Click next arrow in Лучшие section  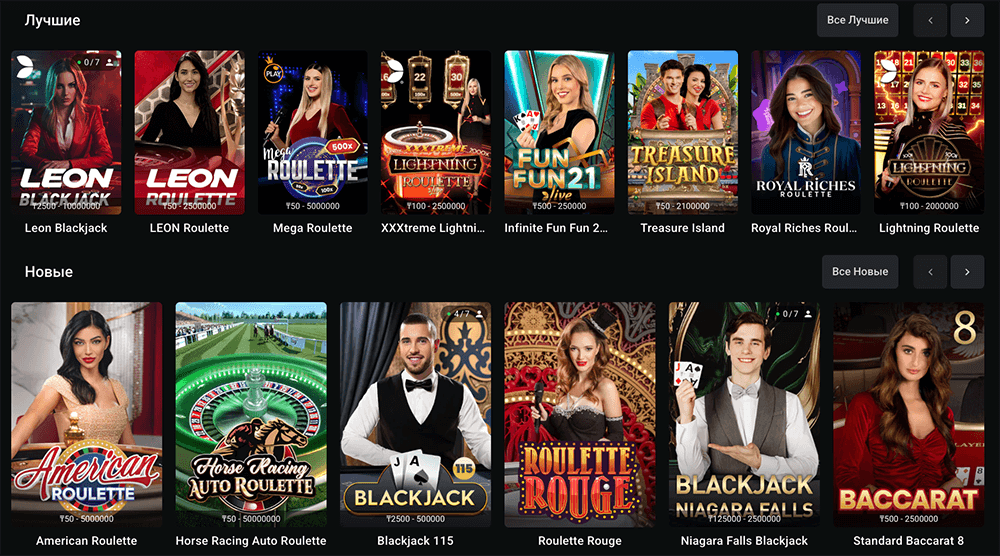(967, 20)
